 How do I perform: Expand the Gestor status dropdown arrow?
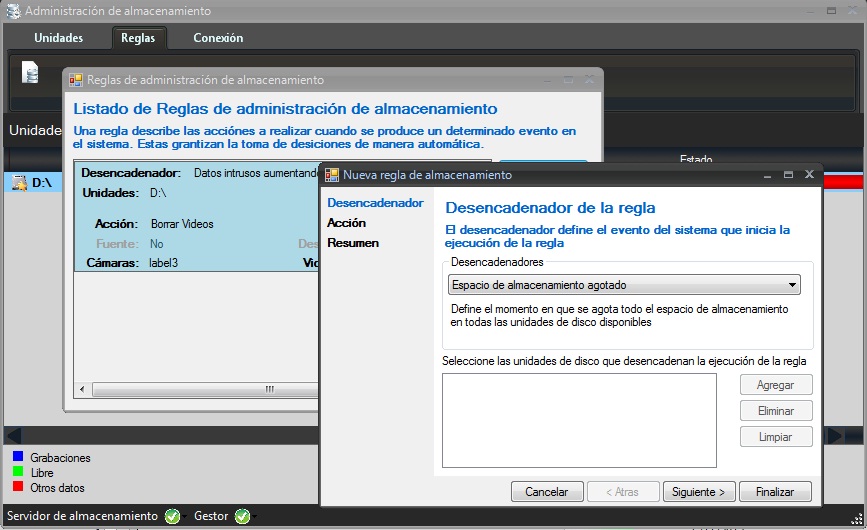pos(254,517)
